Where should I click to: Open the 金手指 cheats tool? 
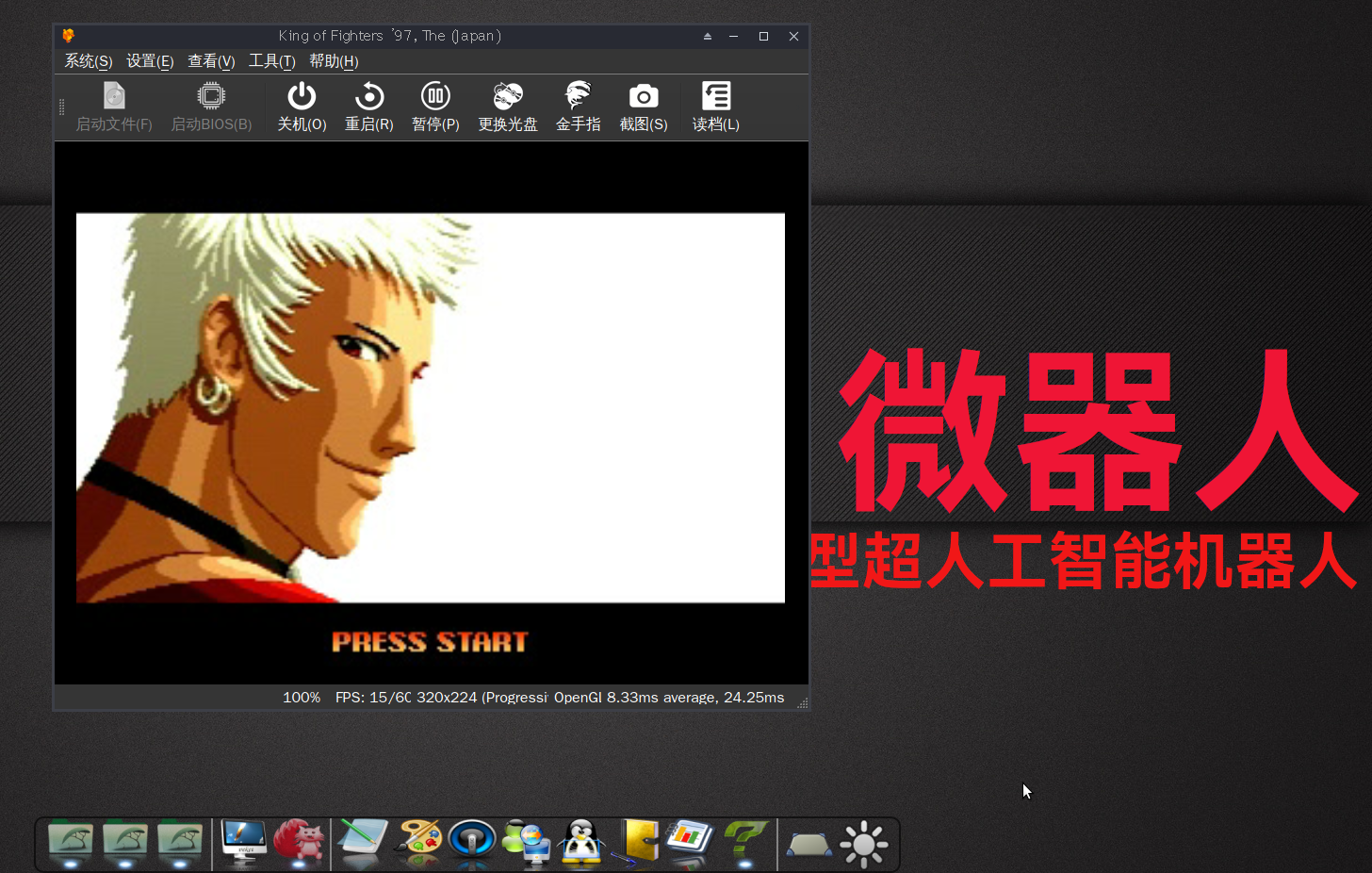point(578,107)
